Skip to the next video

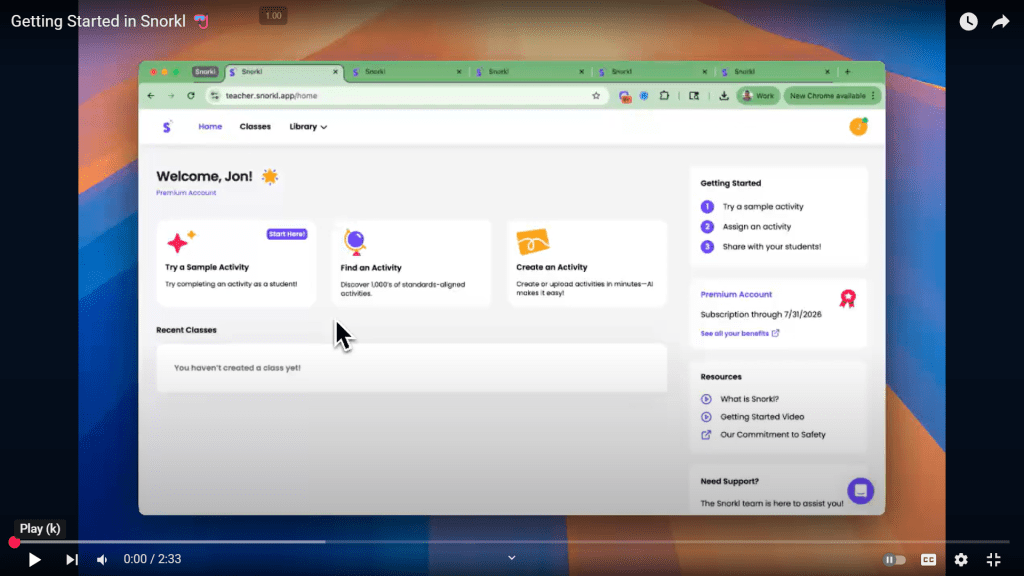[x=71, y=560]
